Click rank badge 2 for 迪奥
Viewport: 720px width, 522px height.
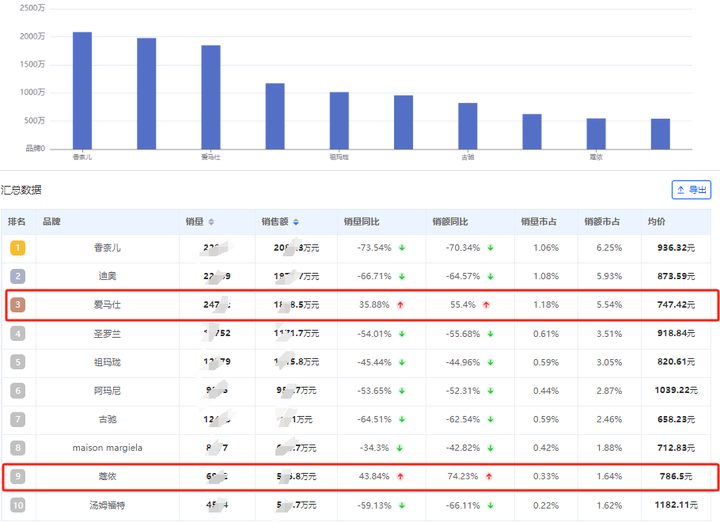click(18, 276)
